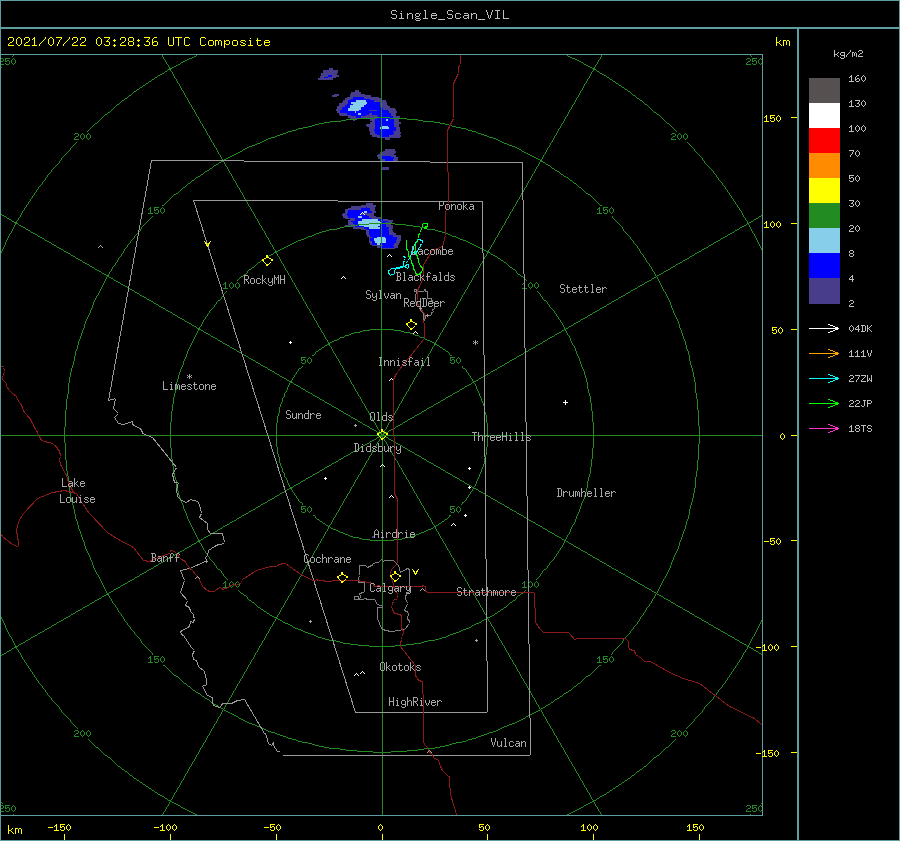Click the cyan 27ZW track arrow
Viewport: 900px width, 841px height.
[824, 378]
